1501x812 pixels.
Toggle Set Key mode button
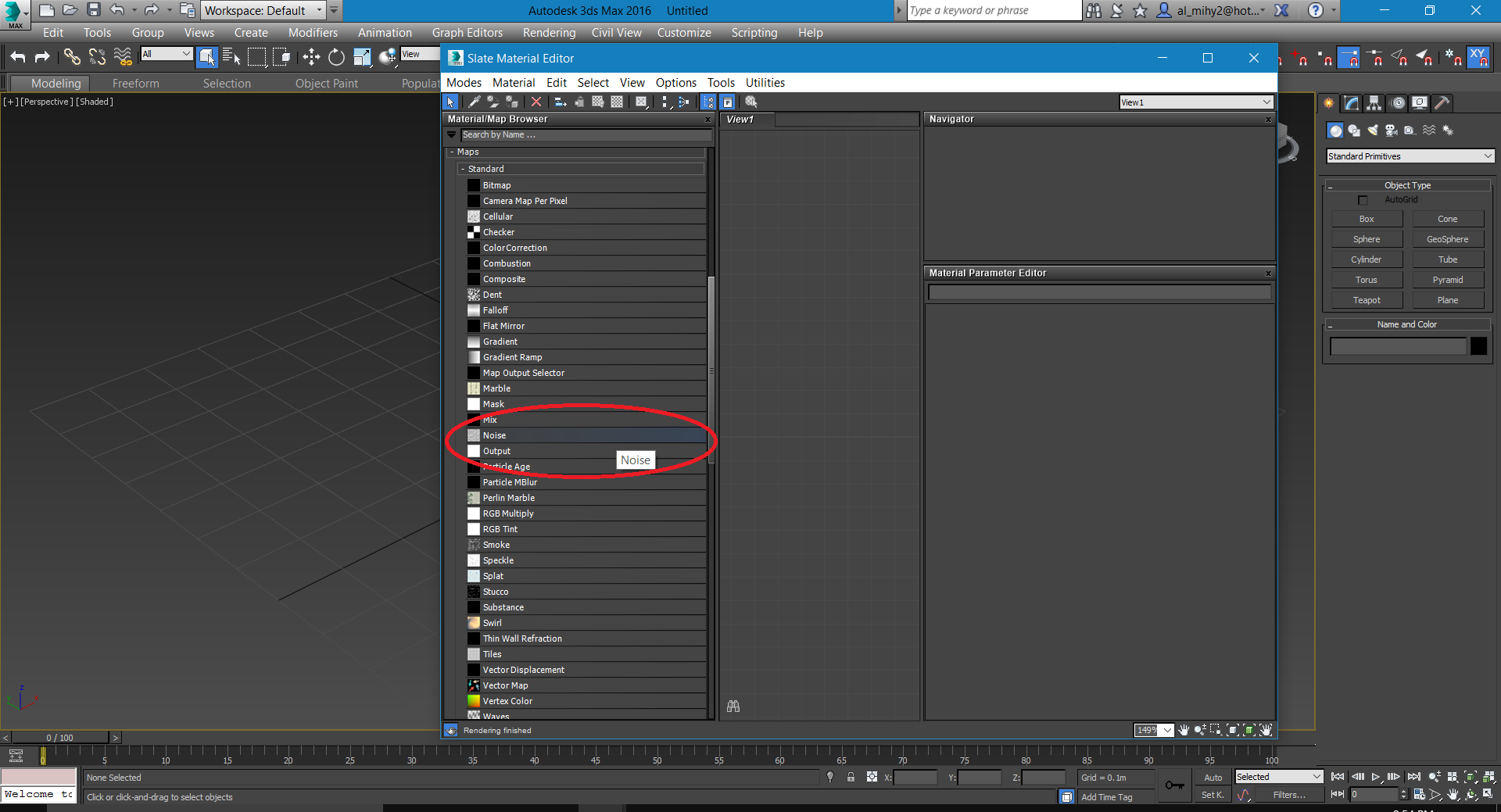click(1213, 795)
